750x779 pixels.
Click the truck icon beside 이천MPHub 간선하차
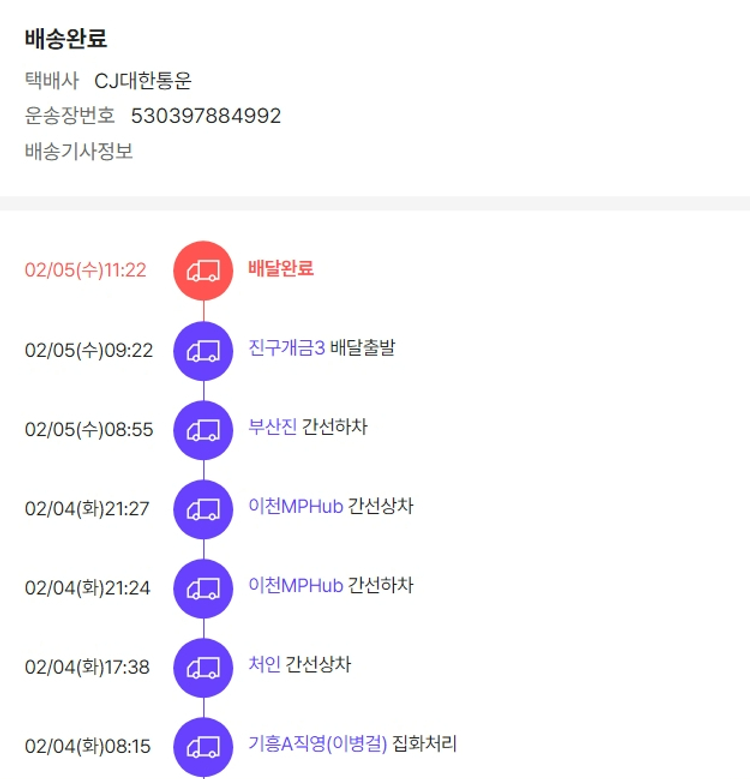tap(203, 587)
